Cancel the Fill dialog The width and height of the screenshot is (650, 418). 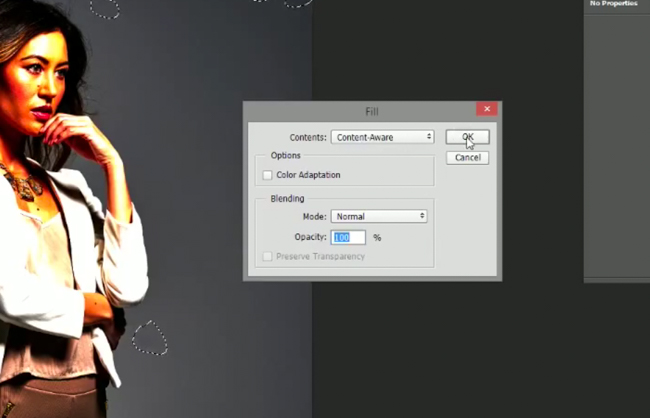click(x=468, y=158)
